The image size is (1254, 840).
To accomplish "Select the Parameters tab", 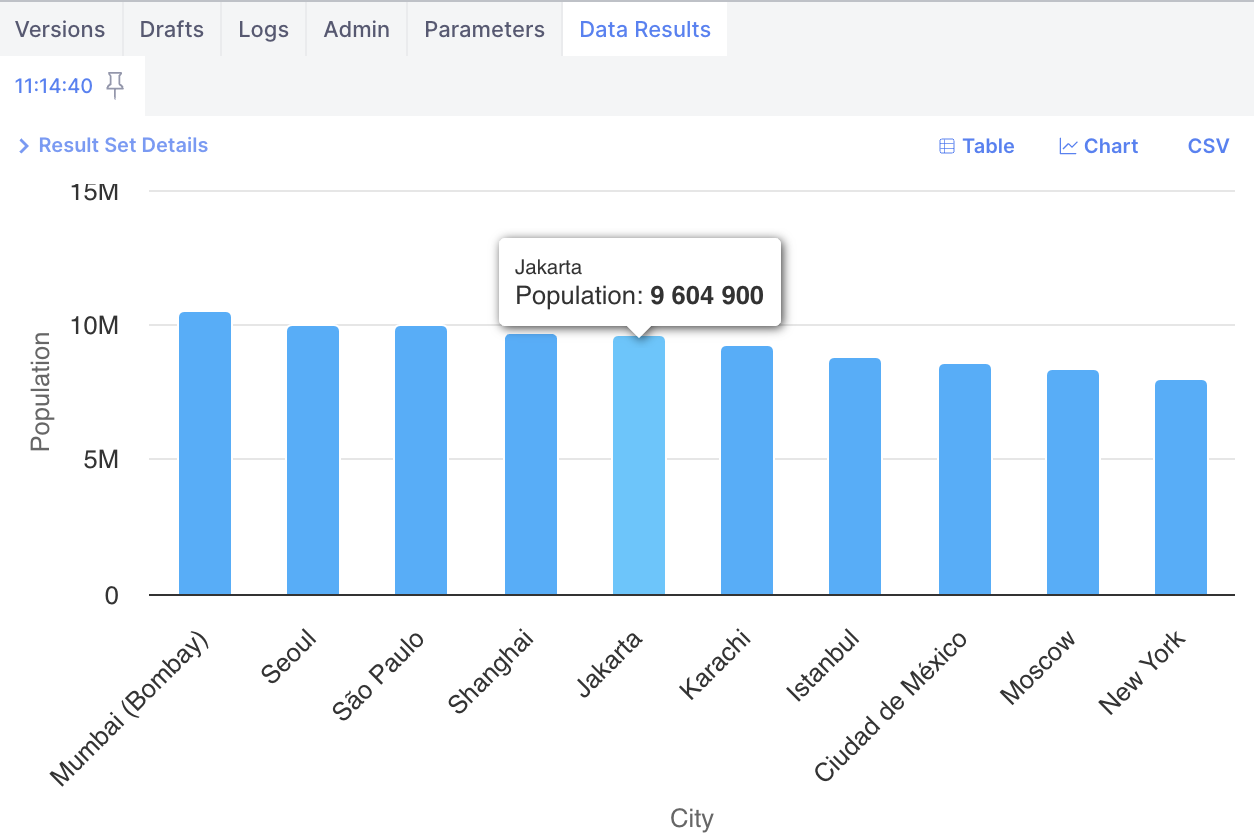I will coord(484,29).
